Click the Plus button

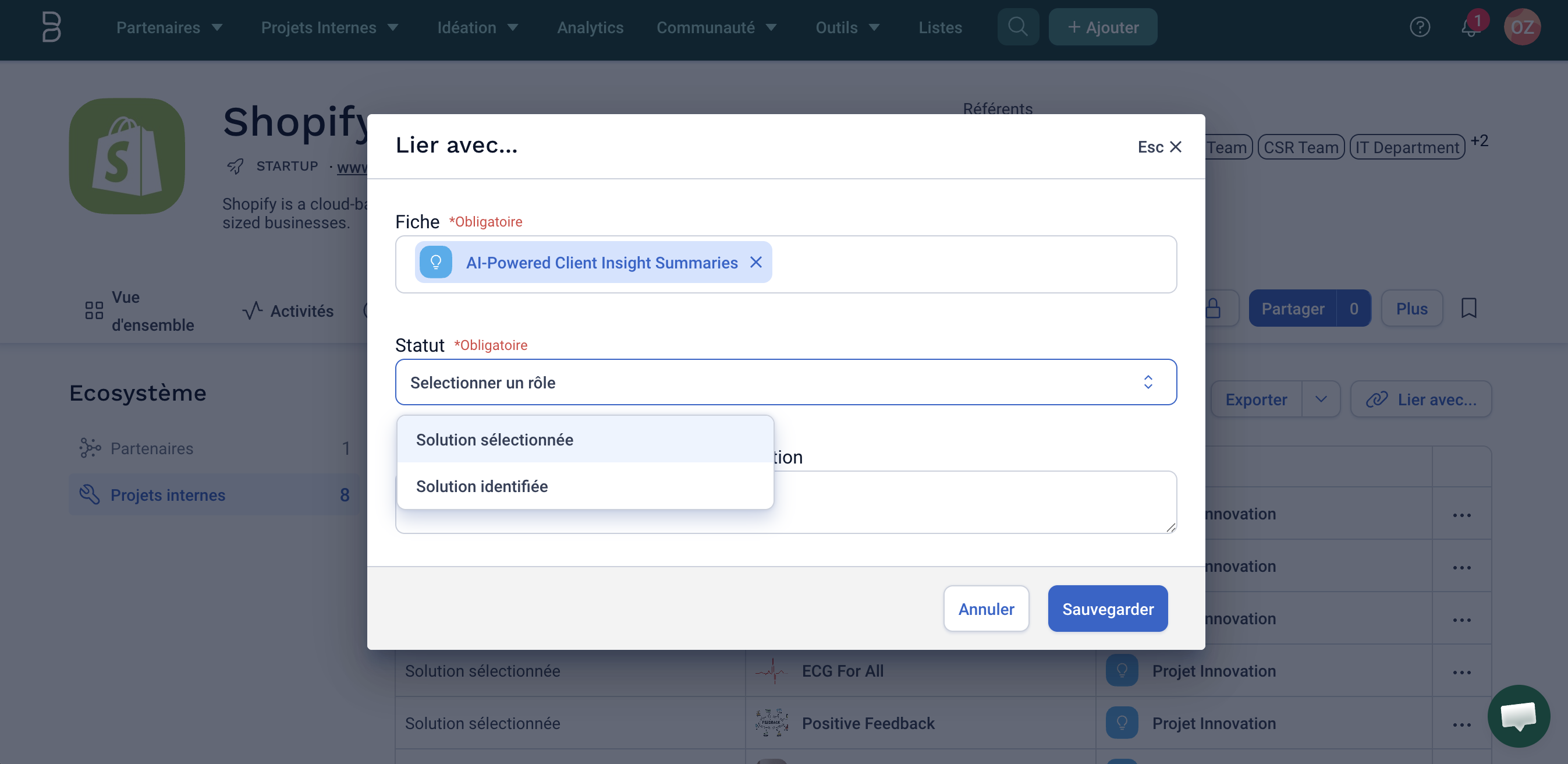[x=1411, y=309]
